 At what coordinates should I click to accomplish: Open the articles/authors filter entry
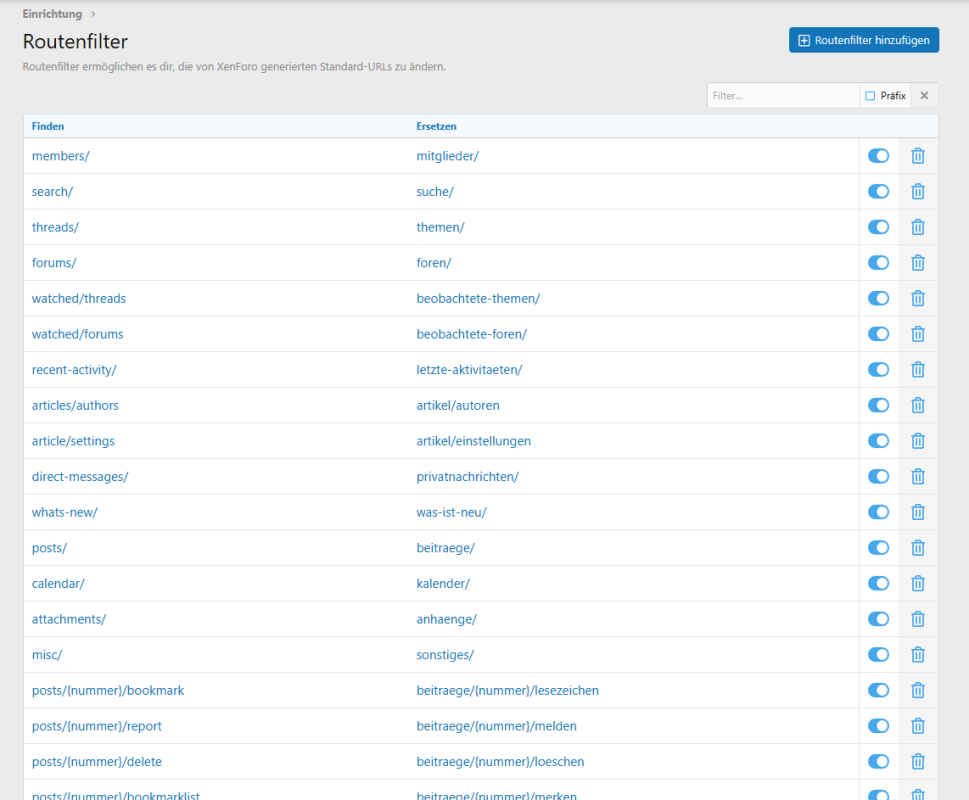pyautogui.click(x=75, y=405)
